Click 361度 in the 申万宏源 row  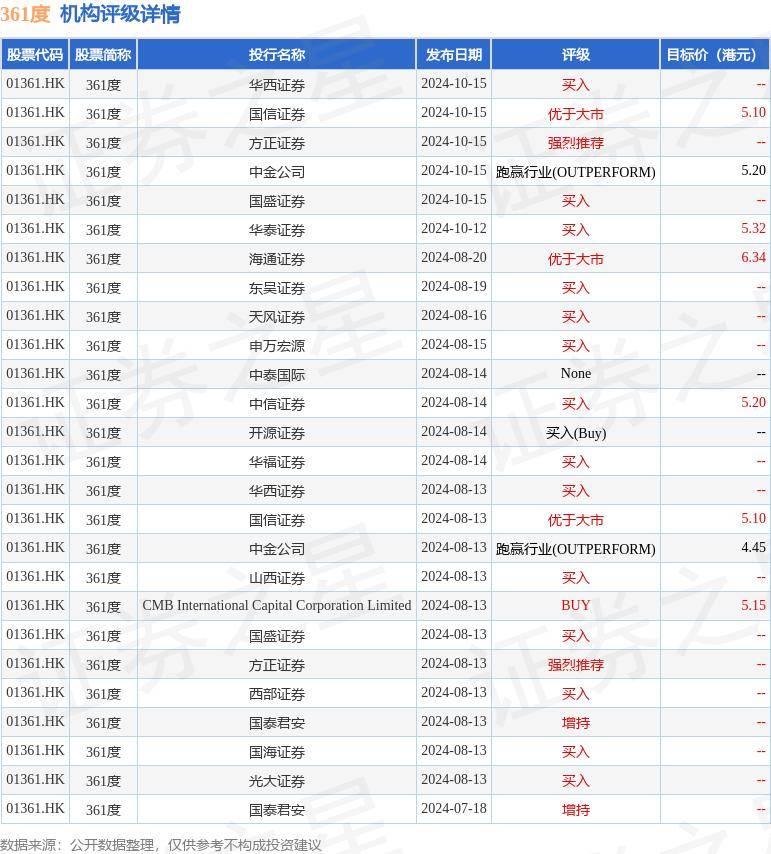point(103,346)
